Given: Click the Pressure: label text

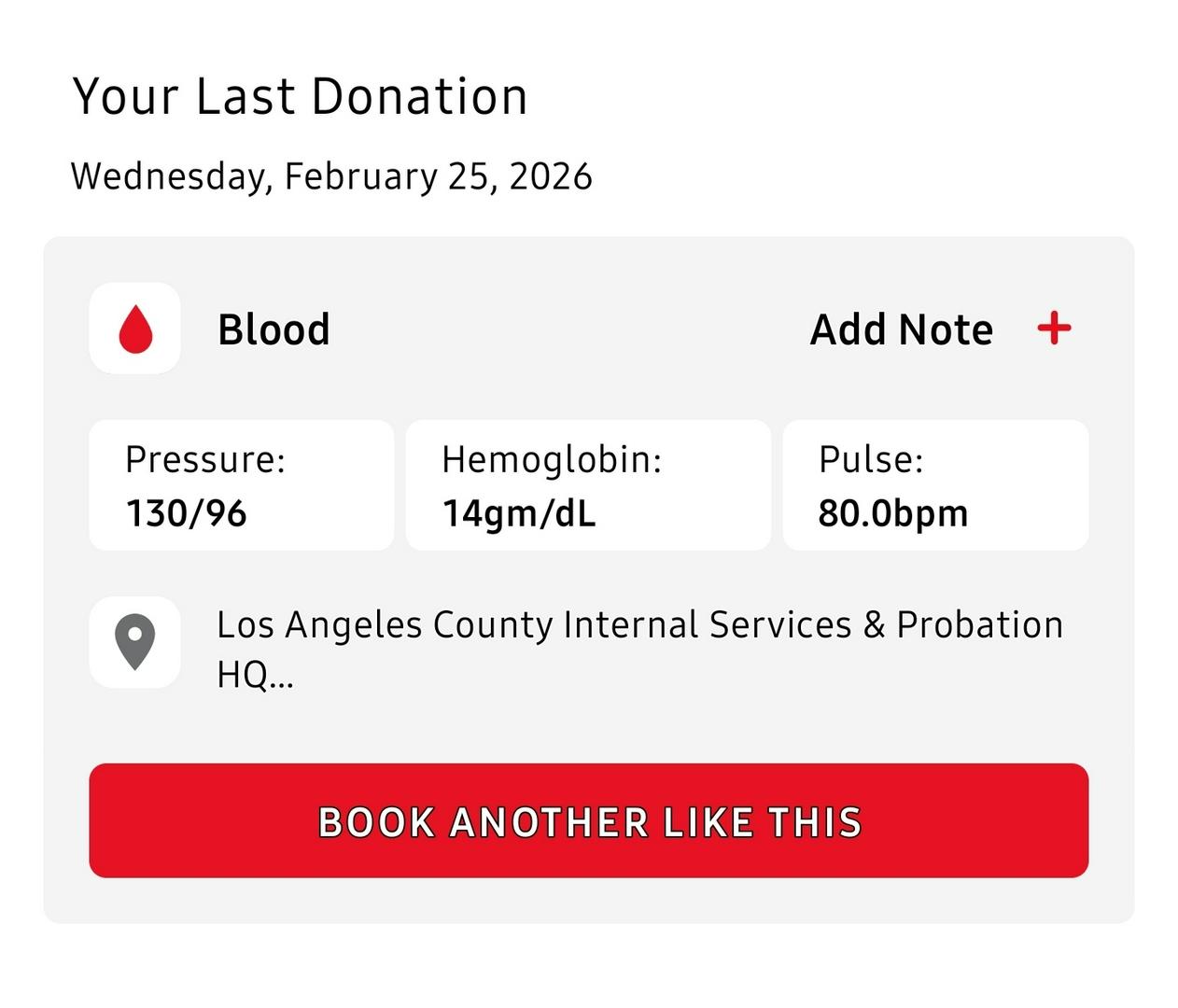Looking at the screenshot, I should coord(205,459).
